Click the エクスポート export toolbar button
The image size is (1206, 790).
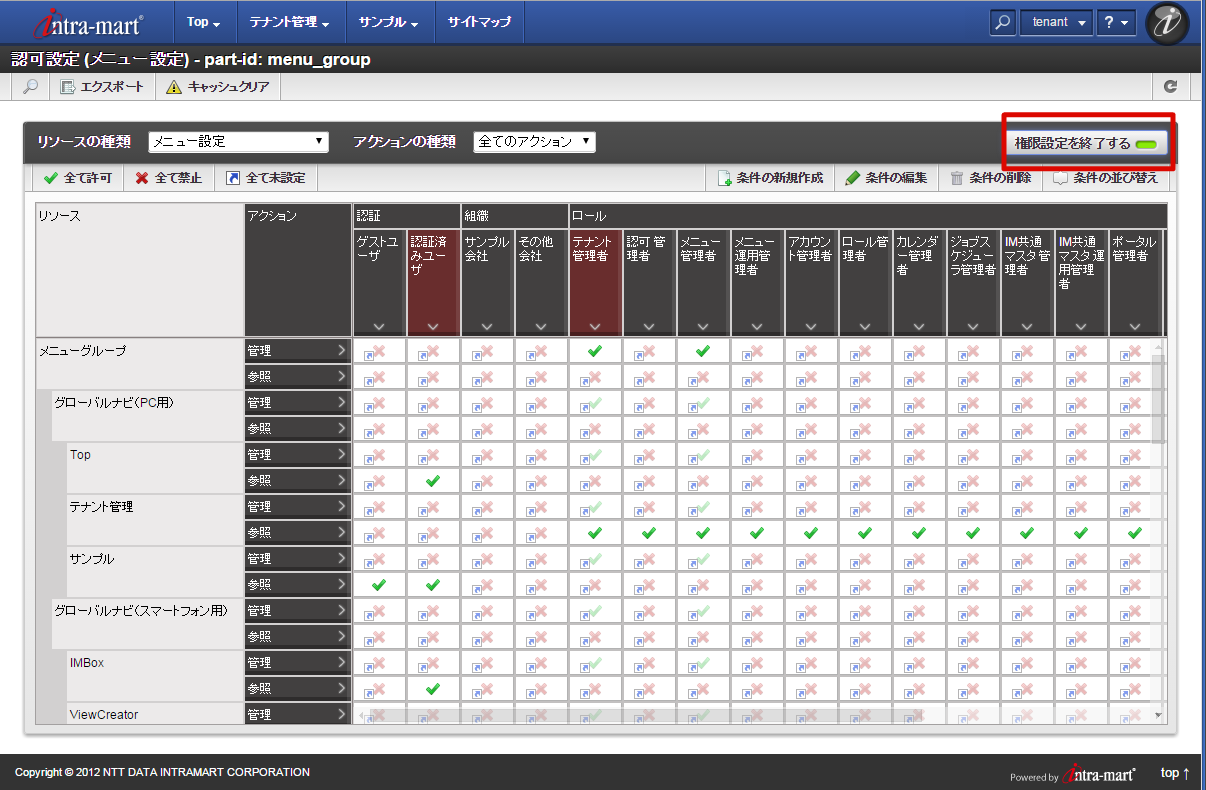click(102, 87)
